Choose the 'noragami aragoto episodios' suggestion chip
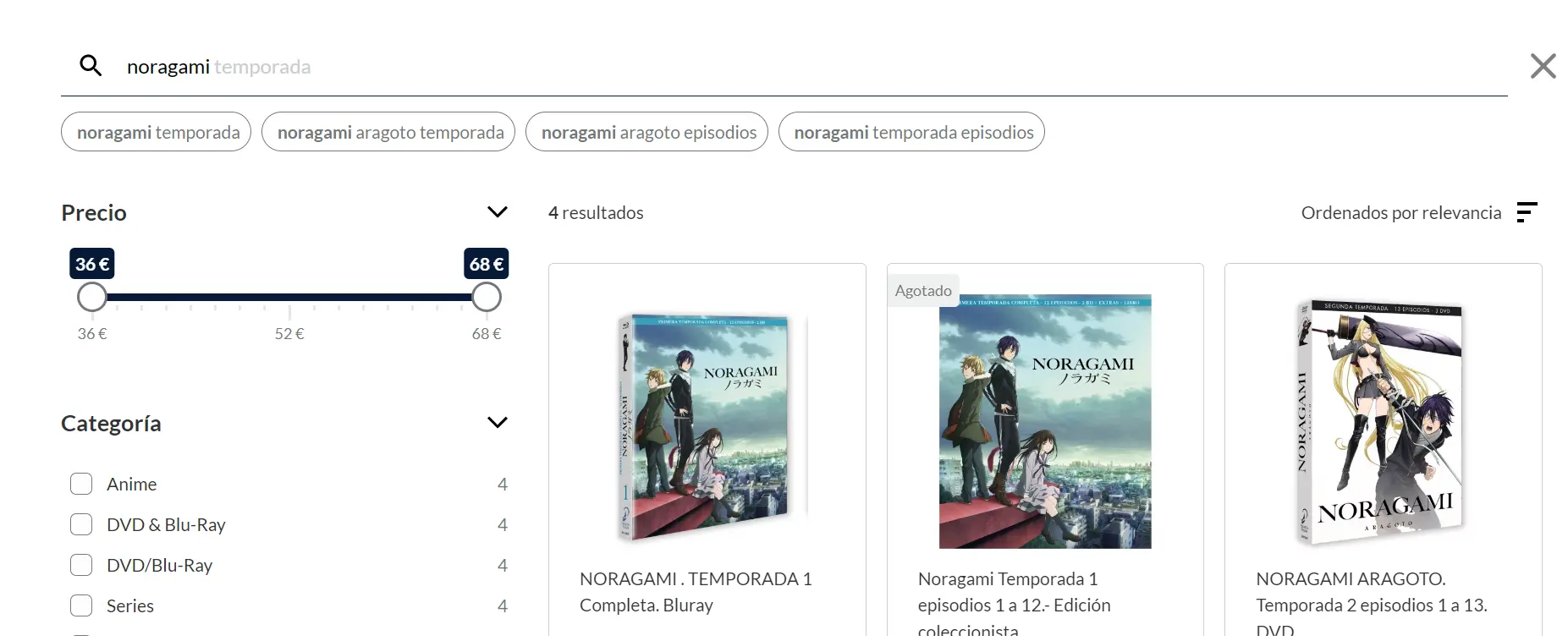The width and height of the screenshot is (1568, 641). click(647, 132)
